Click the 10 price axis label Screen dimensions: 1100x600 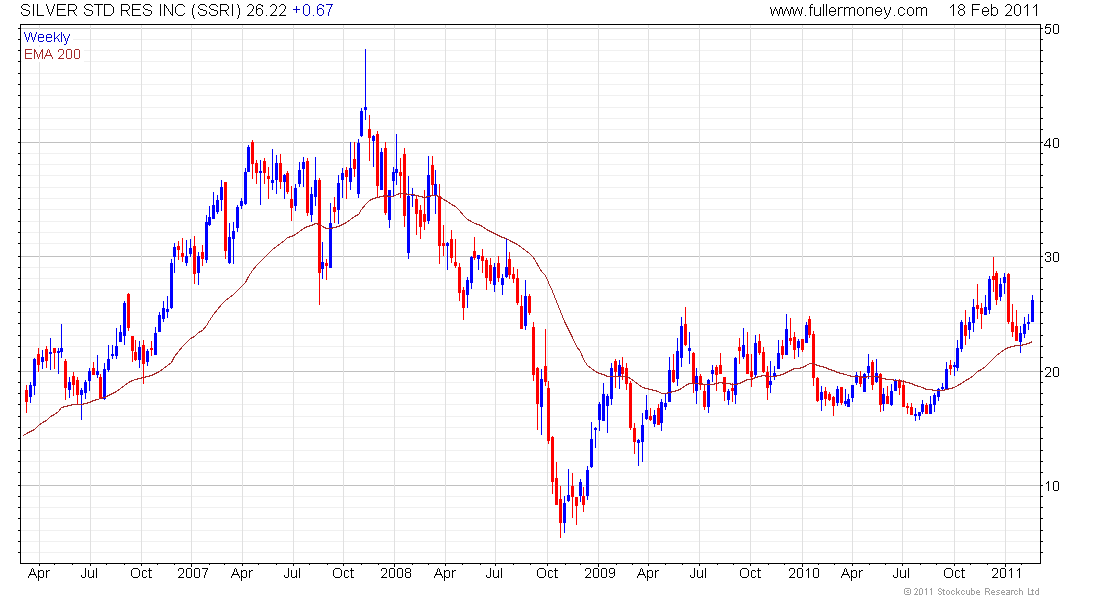click(x=1052, y=486)
